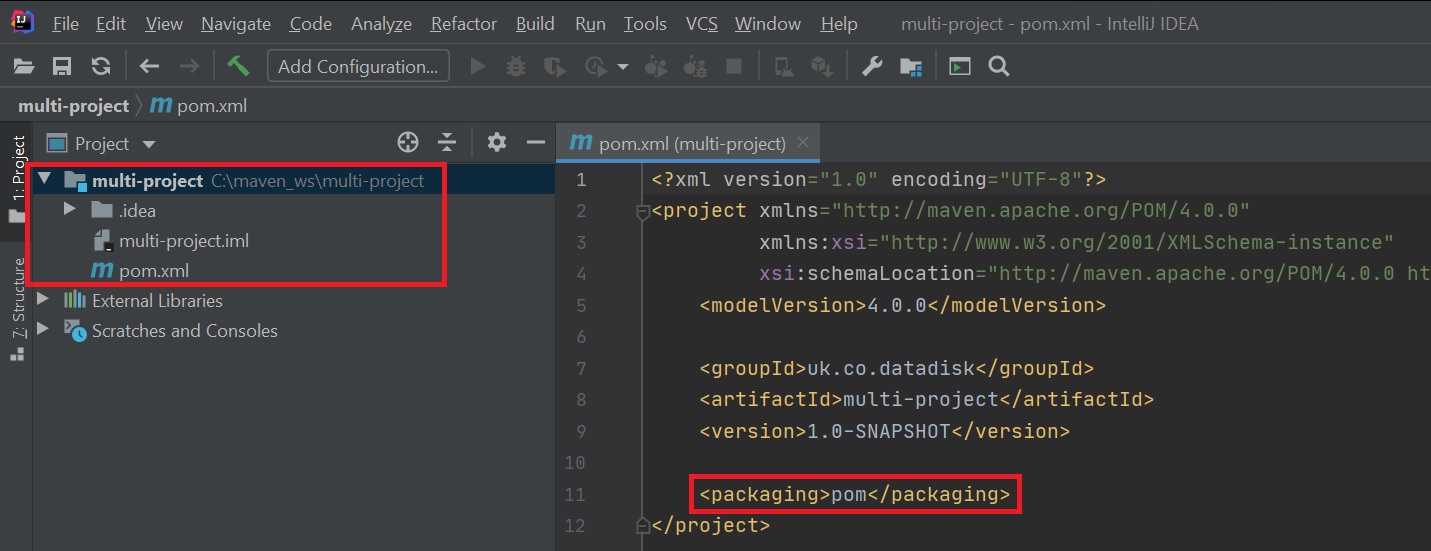Image resolution: width=1431 pixels, height=551 pixels.
Task: Select multi-project.iml in the tree
Action: click(x=183, y=240)
